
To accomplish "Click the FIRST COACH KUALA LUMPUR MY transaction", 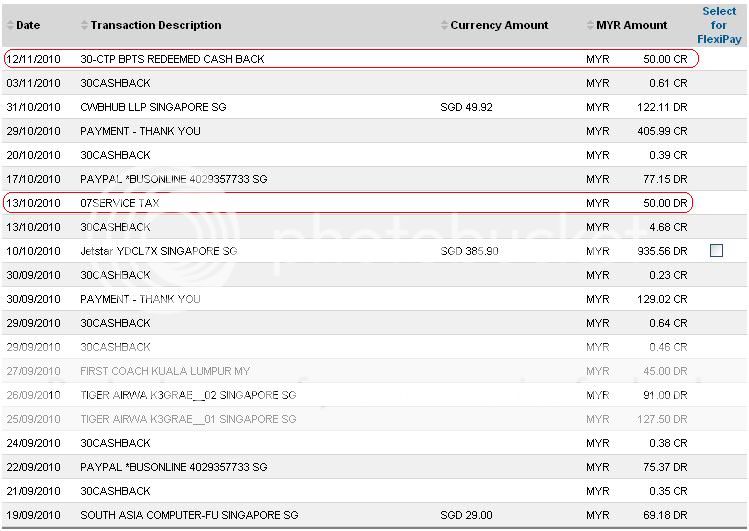I will pos(165,371).
